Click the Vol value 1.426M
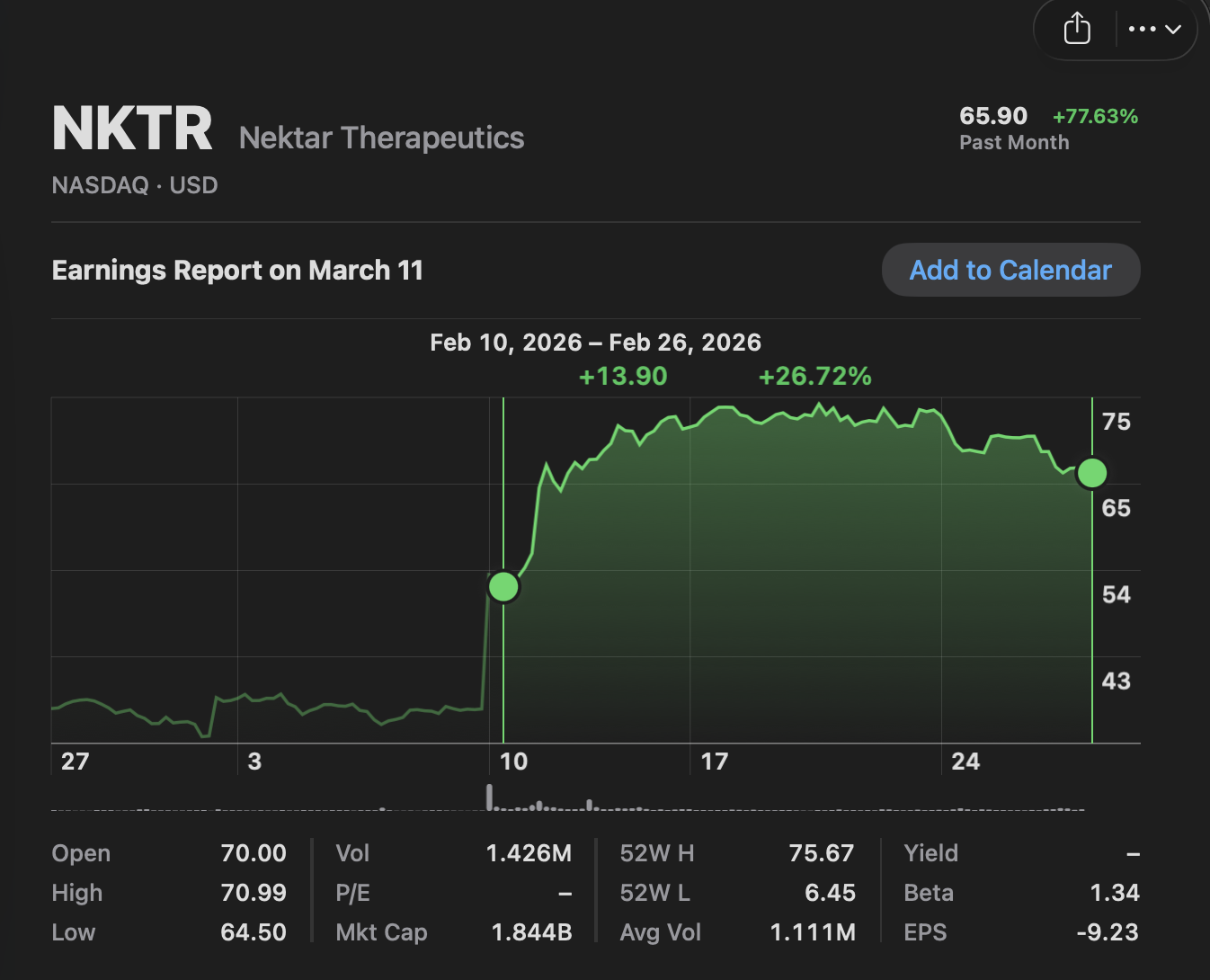The height and width of the screenshot is (980, 1210). (x=529, y=853)
